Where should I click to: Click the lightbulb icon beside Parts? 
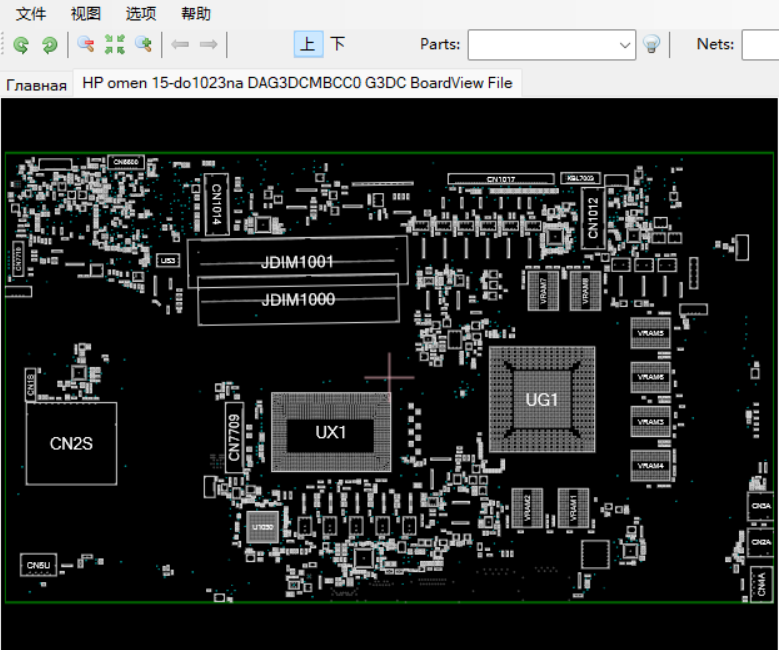(x=651, y=45)
